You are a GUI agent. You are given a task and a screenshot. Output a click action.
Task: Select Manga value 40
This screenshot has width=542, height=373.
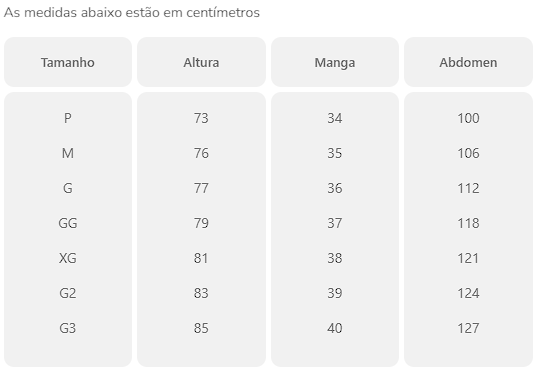coord(335,328)
